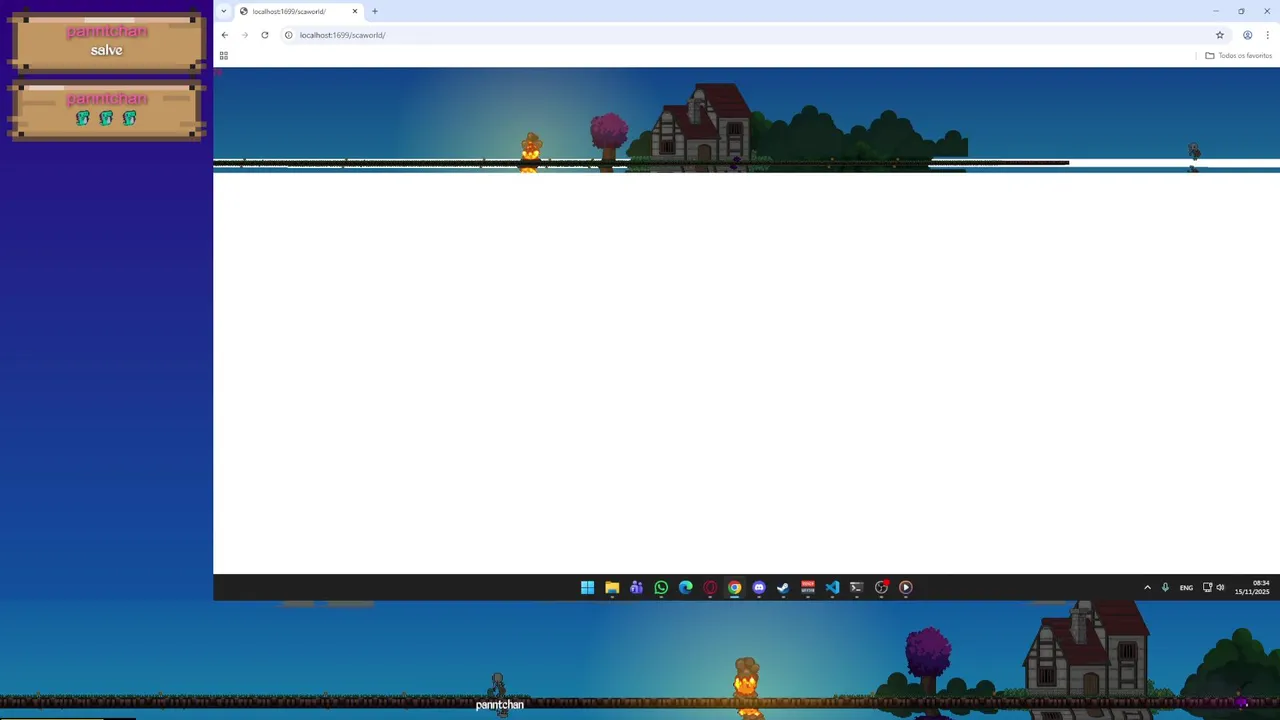Open the Todos os favoritos folder
Viewport: 1280px width, 720px height.
click(x=1239, y=56)
